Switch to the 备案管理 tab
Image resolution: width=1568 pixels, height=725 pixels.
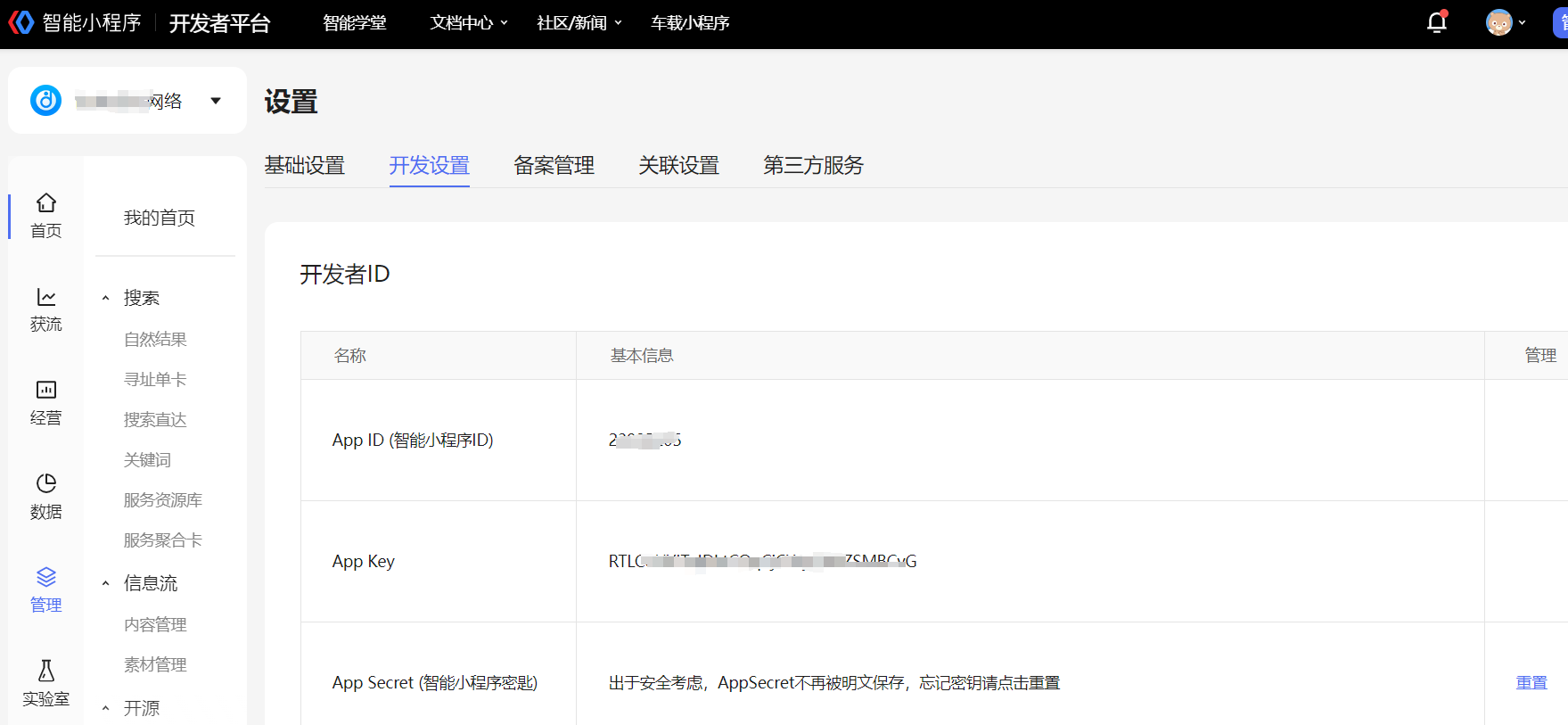pyautogui.click(x=554, y=165)
